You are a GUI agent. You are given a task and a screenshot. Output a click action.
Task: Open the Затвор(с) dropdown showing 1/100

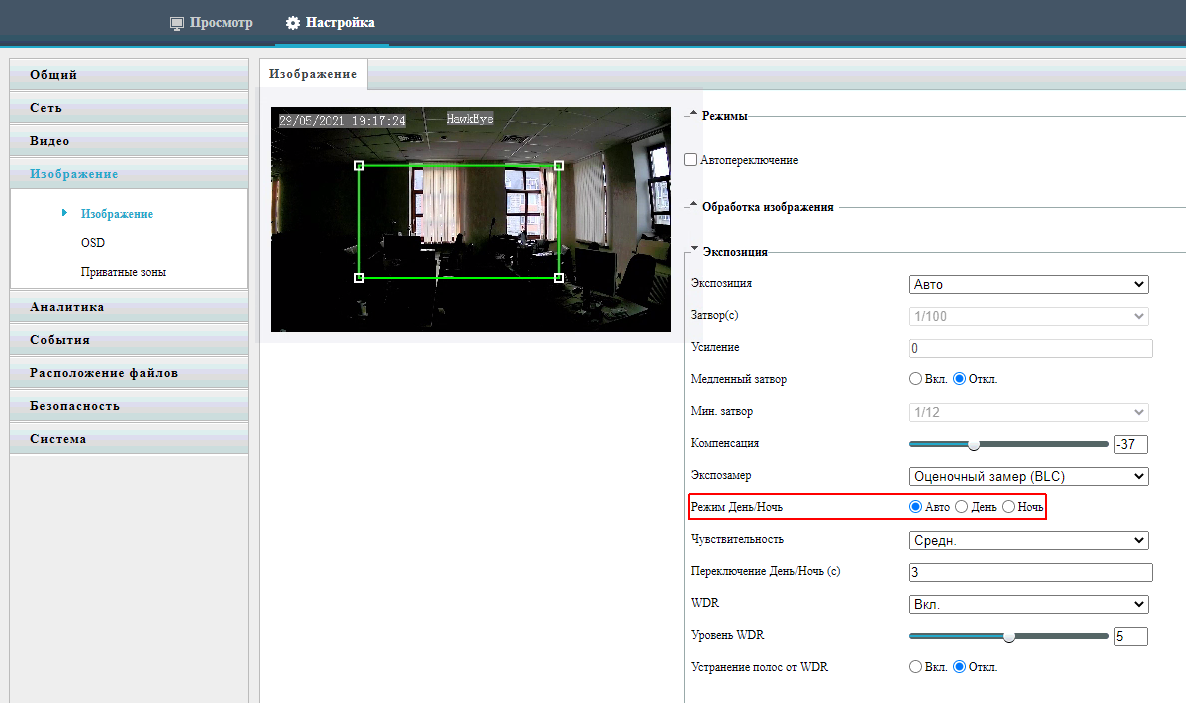point(1029,316)
